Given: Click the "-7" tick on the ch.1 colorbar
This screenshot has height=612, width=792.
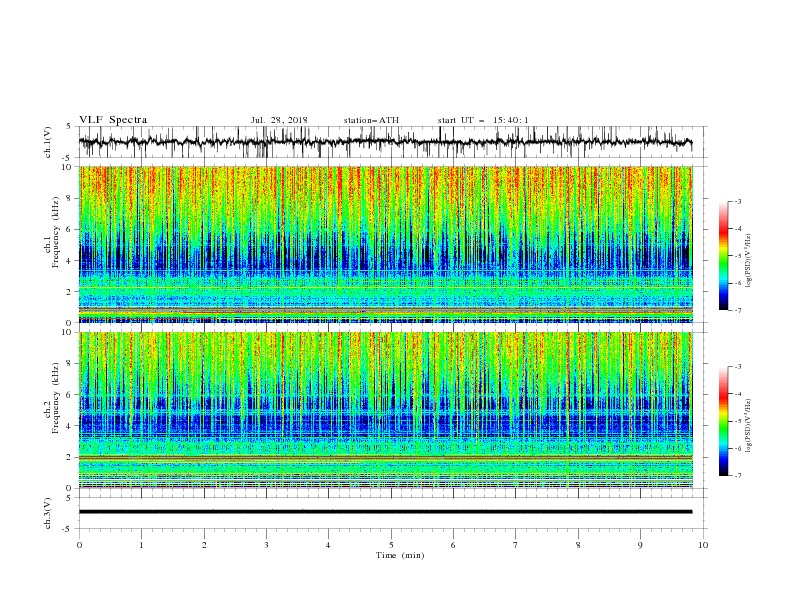Looking at the screenshot, I should point(738,310).
